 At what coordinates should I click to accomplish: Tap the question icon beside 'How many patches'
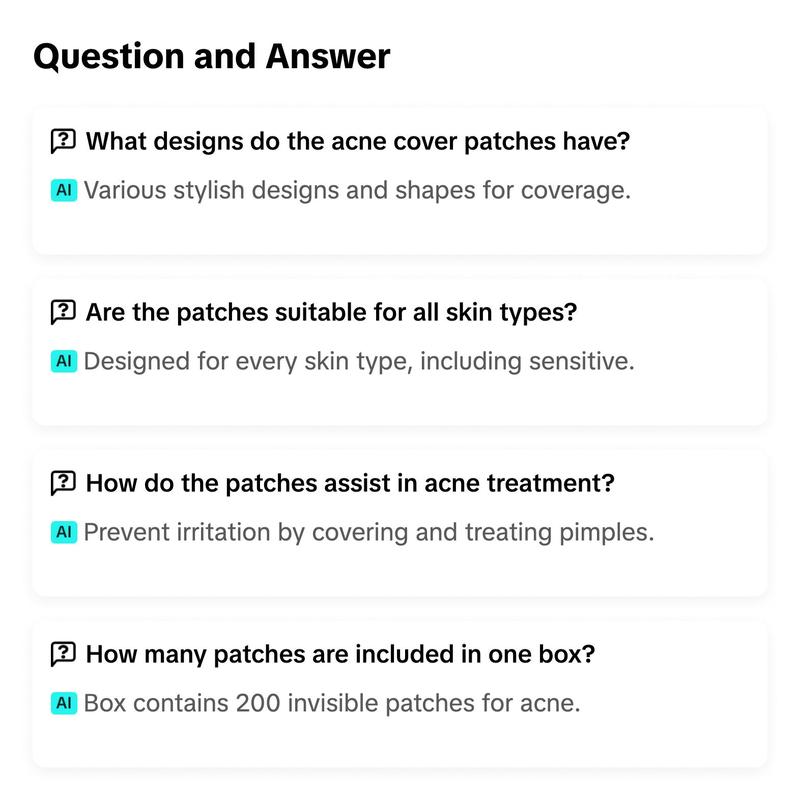click(x=63, y=654)
